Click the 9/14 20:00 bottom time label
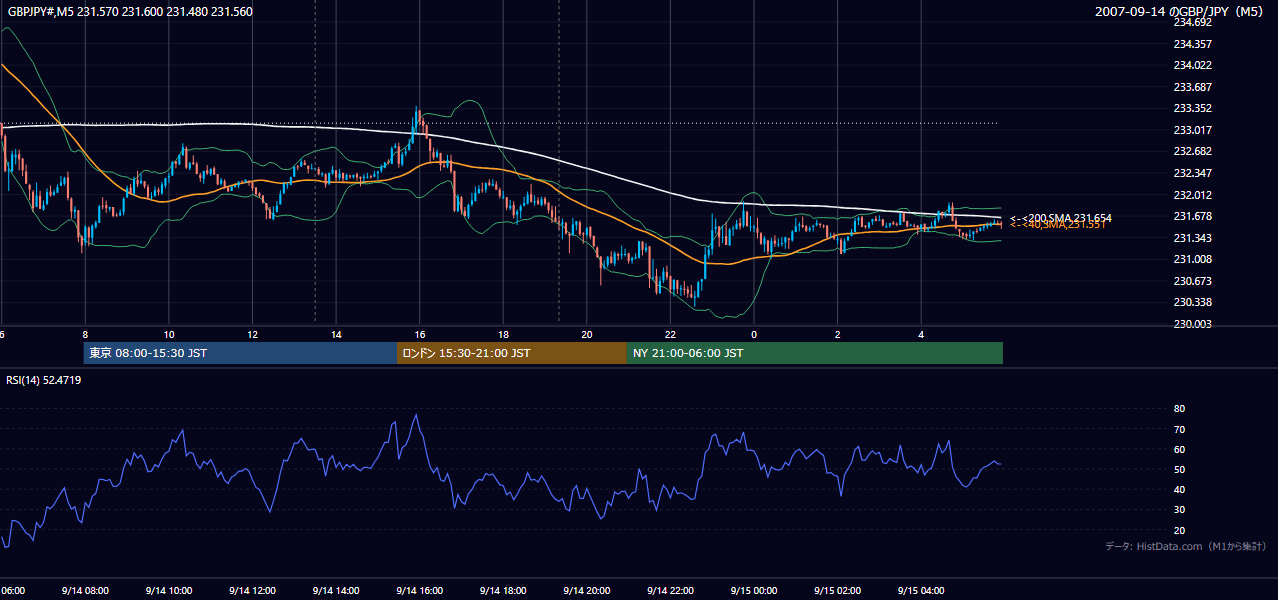The height and width of the screenshot is (600, 1278). (x=586, y=591)
